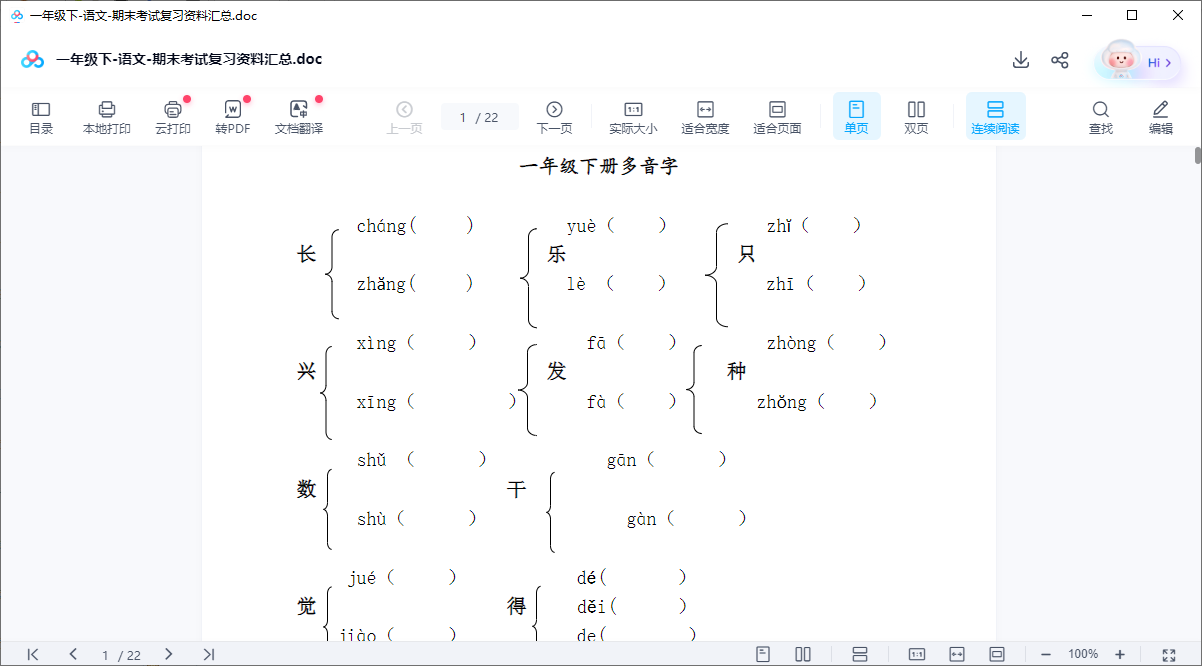Open the 编辑 edit tool
This screenshot has width=1202, height=666.
(1160, 117)
